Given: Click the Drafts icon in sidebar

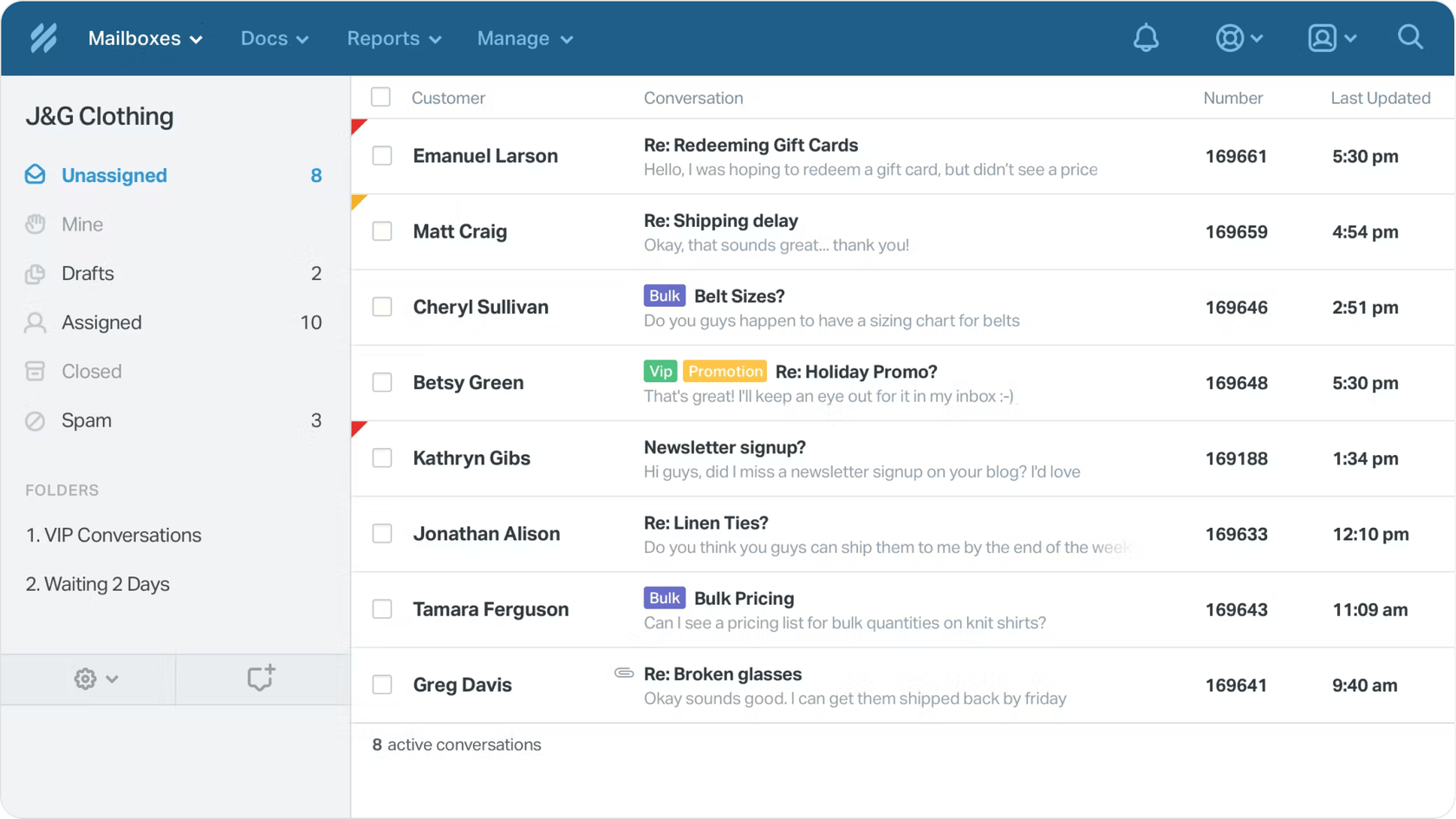Looking at the screenshot, I should 35,273.
